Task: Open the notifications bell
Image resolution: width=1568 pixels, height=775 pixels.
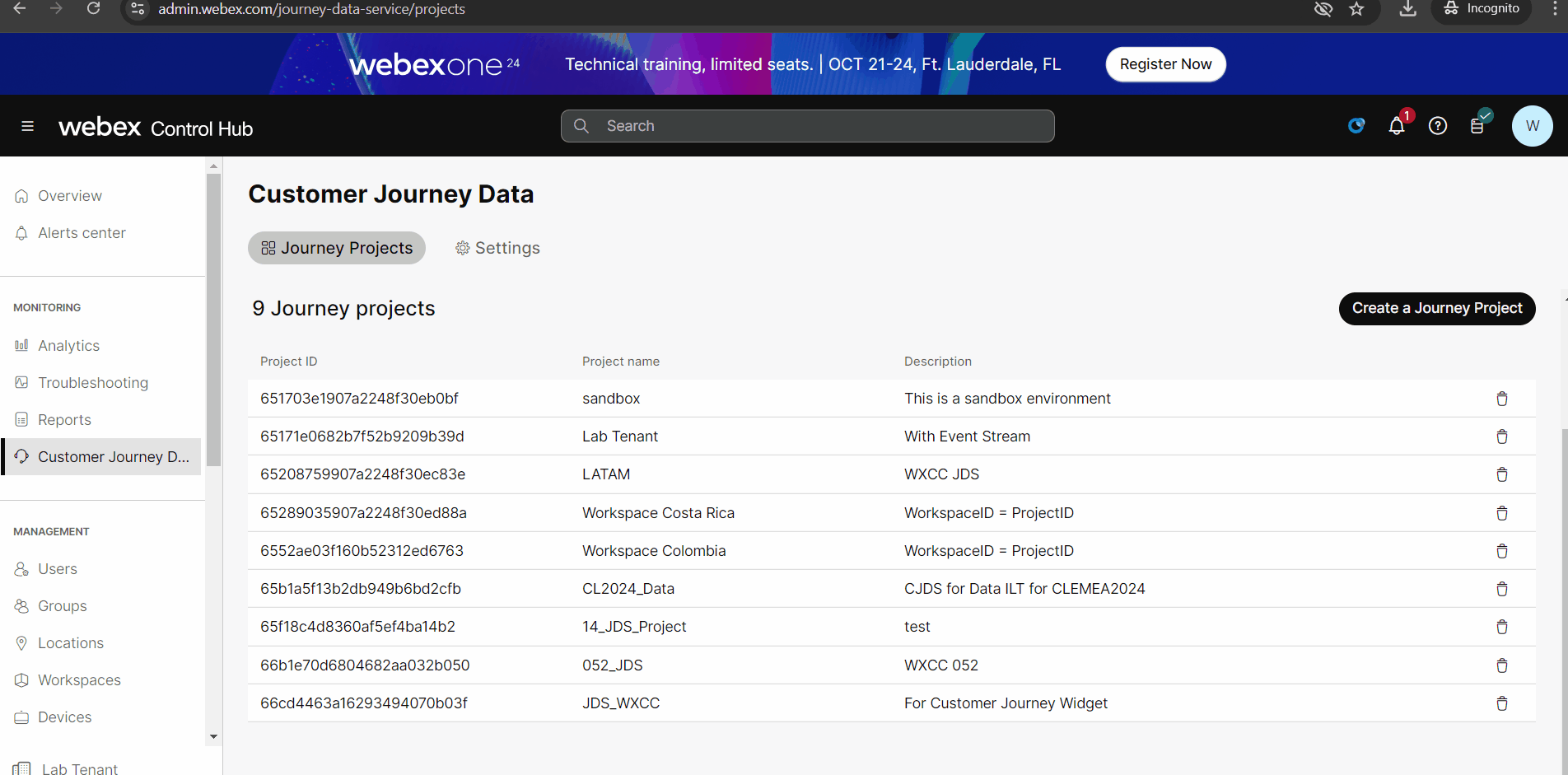Action: tap(1397, 126)
